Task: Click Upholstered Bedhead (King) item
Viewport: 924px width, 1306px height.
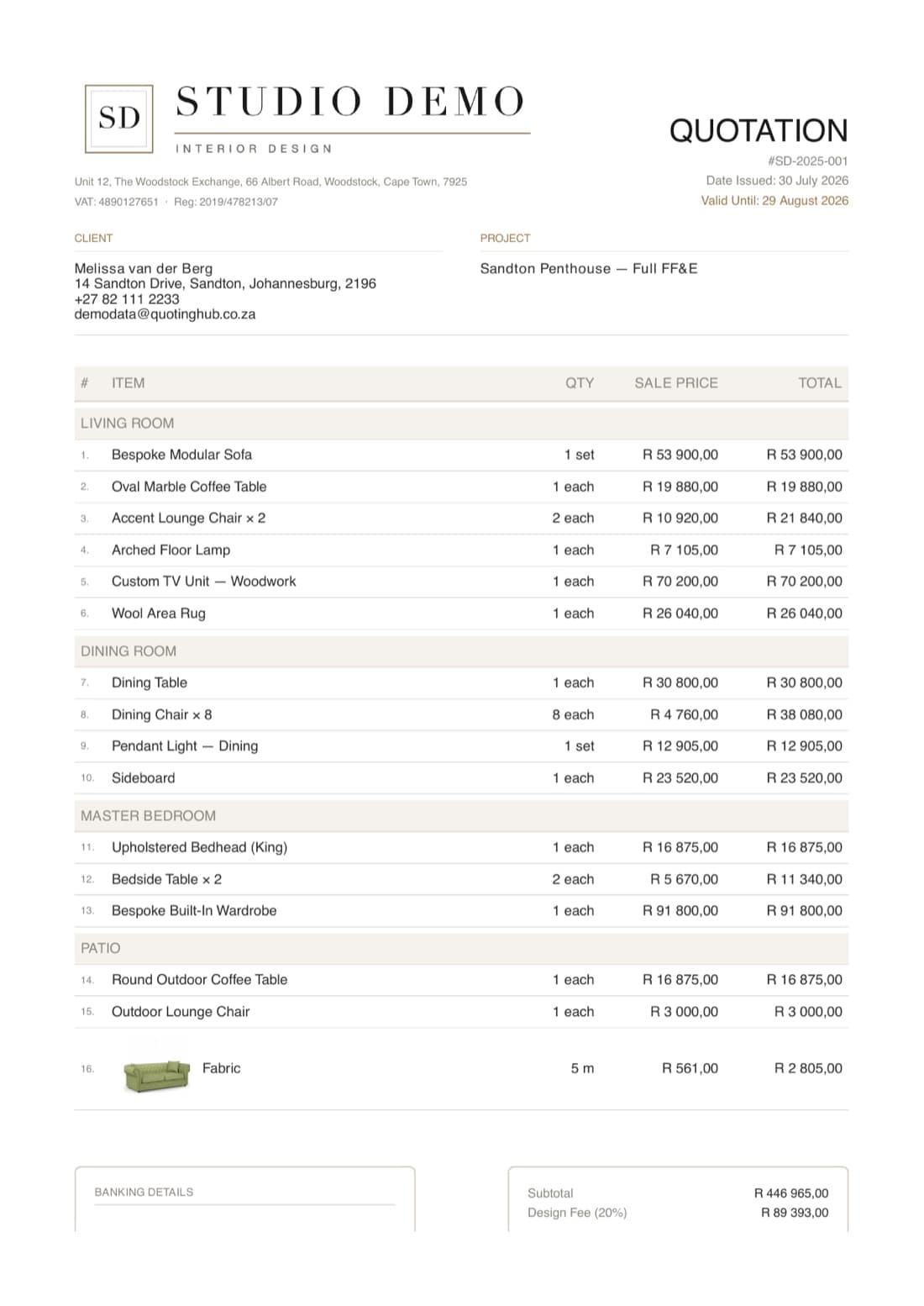Action: (200, 848)
